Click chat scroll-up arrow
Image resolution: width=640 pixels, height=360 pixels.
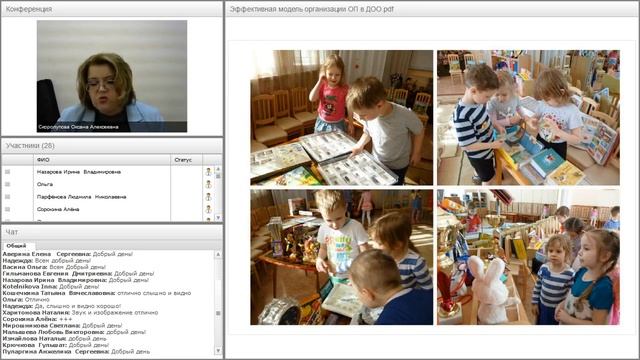[x=218, y=254]
